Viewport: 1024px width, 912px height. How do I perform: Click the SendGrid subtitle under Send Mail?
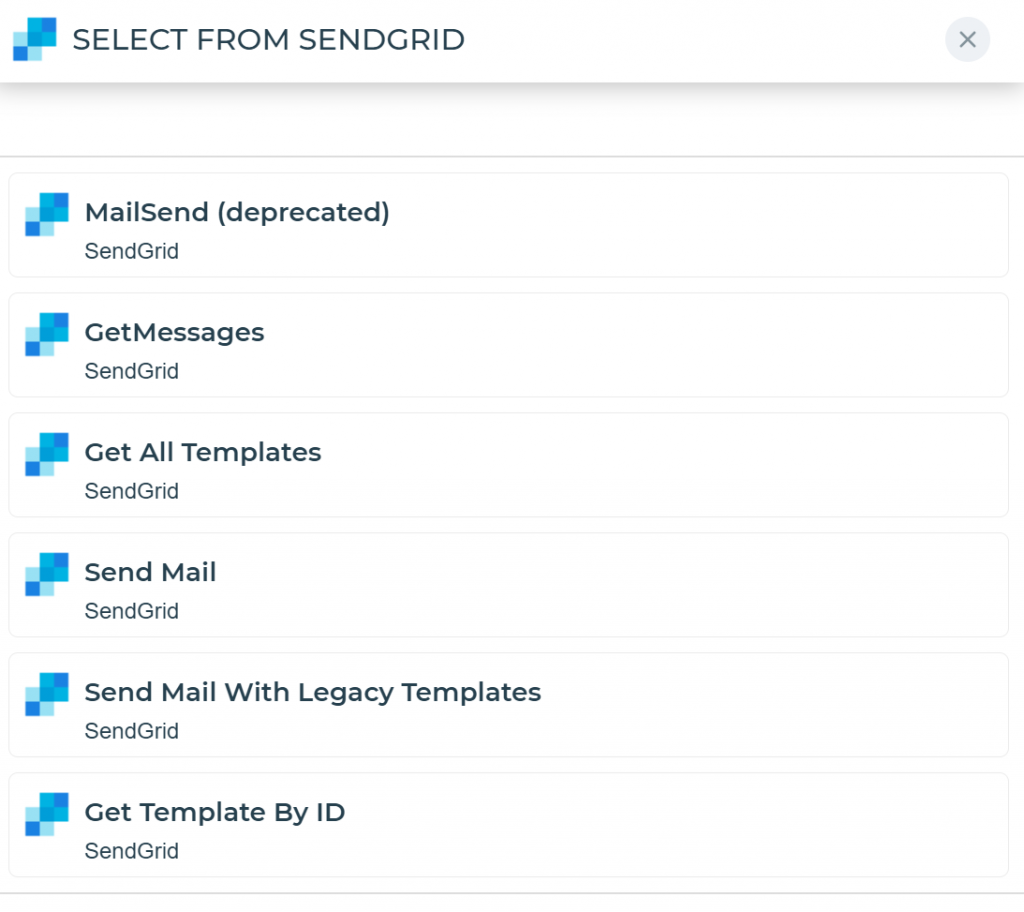pyautogui.click(x=131, y=611)
